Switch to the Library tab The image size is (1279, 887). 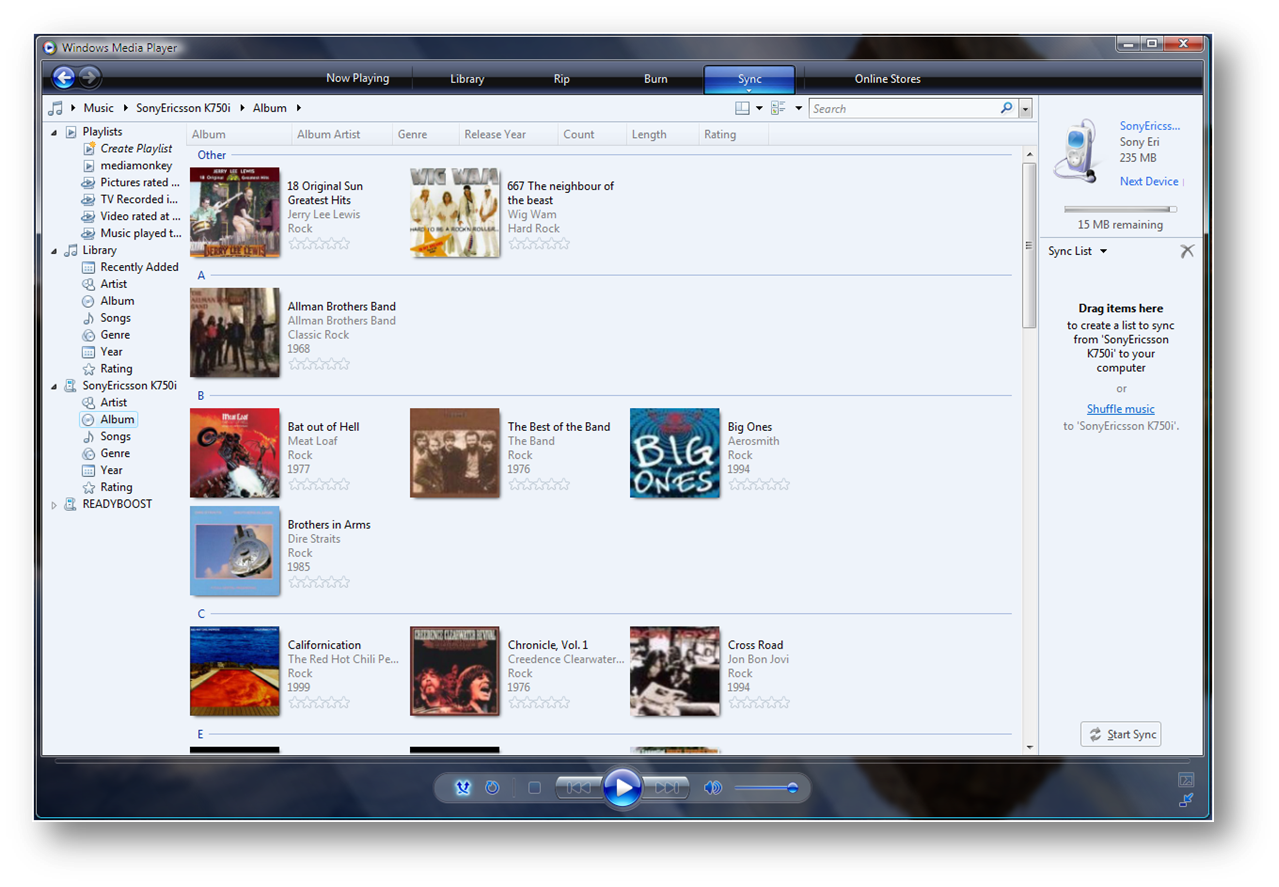coord(467,79)
